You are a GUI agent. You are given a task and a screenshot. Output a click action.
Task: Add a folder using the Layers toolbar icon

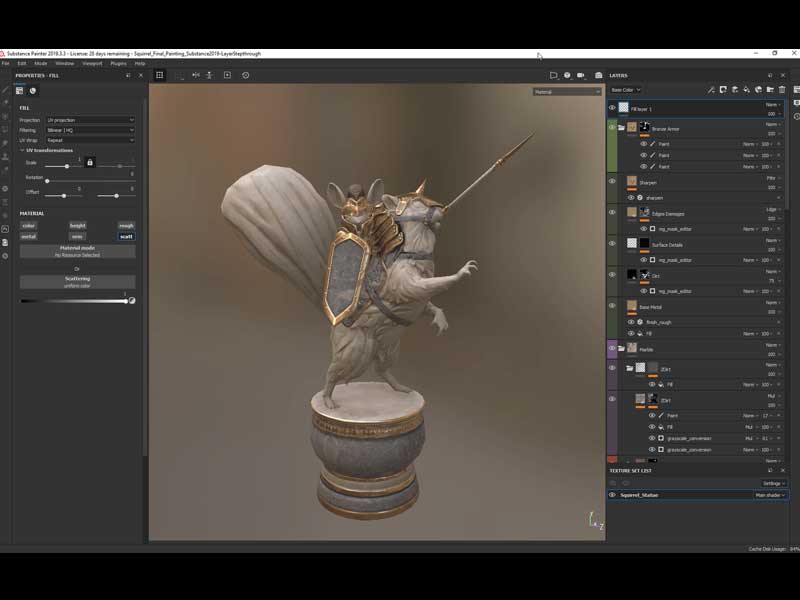(x=770, y=89)
